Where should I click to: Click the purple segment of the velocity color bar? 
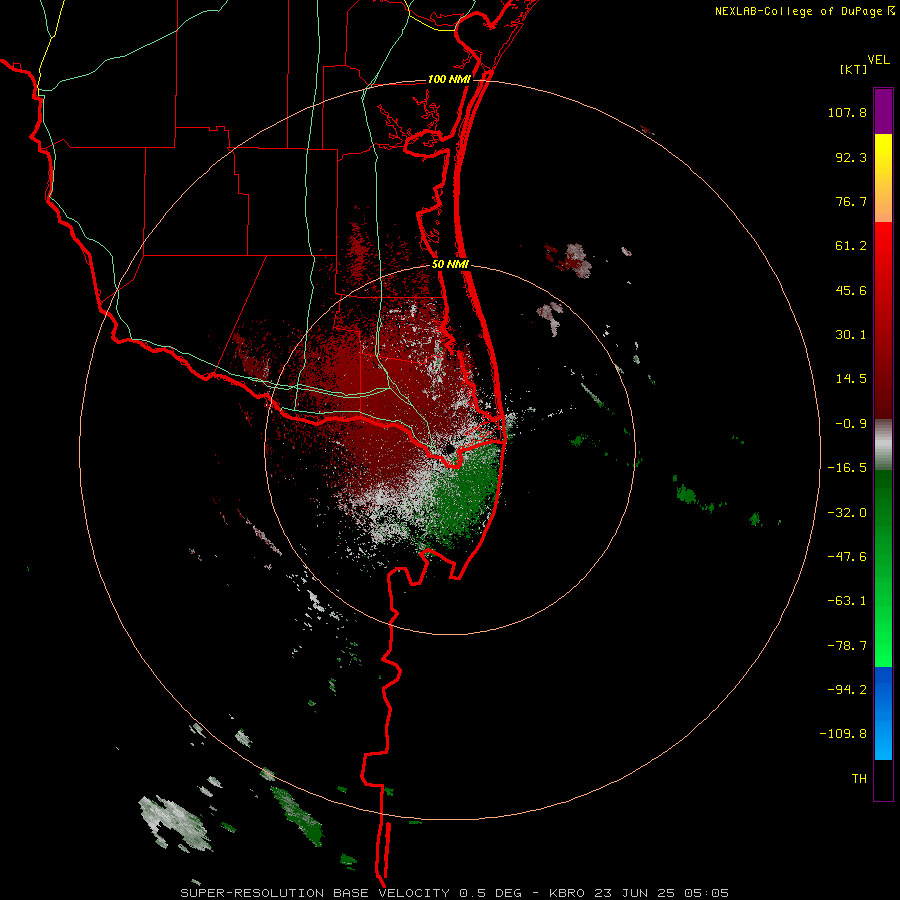coord(883,111)
